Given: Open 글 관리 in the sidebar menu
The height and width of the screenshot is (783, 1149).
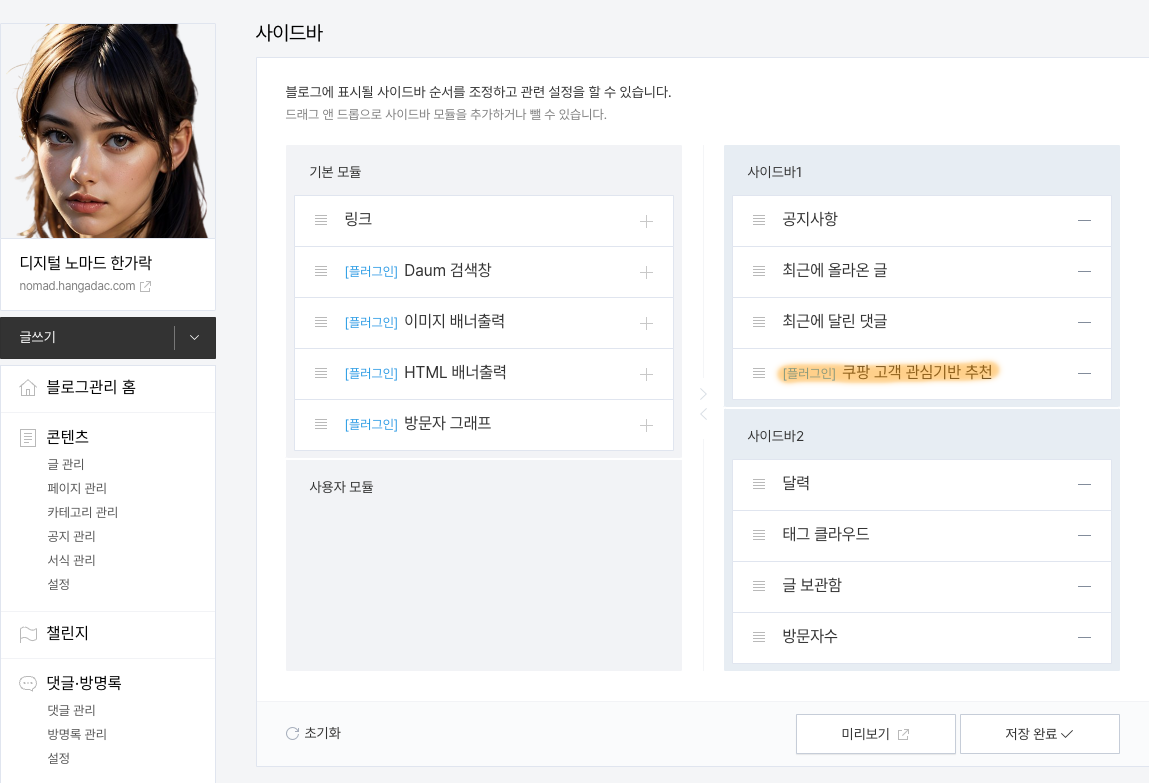Looking at the screenshot, I should (65, 464).
